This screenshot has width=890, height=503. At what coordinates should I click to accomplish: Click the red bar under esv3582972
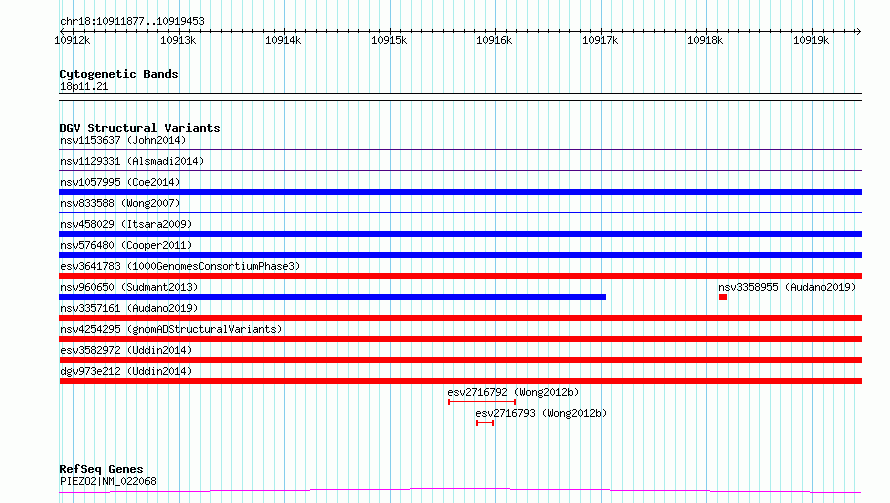tap(460, 360)
